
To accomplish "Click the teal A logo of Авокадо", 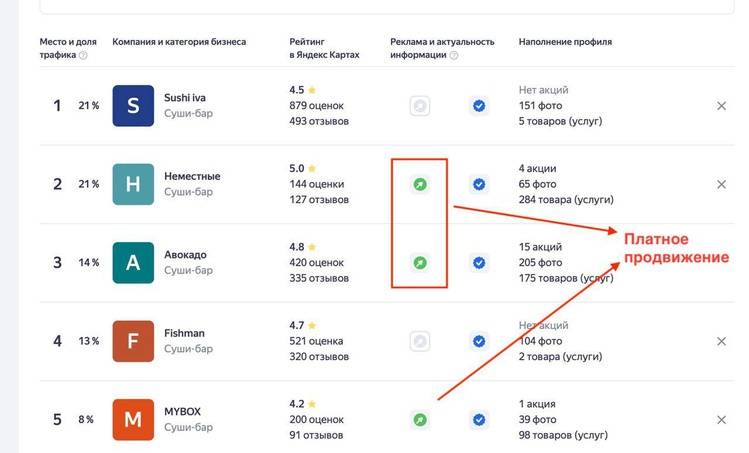I will (x=133, y=263).
